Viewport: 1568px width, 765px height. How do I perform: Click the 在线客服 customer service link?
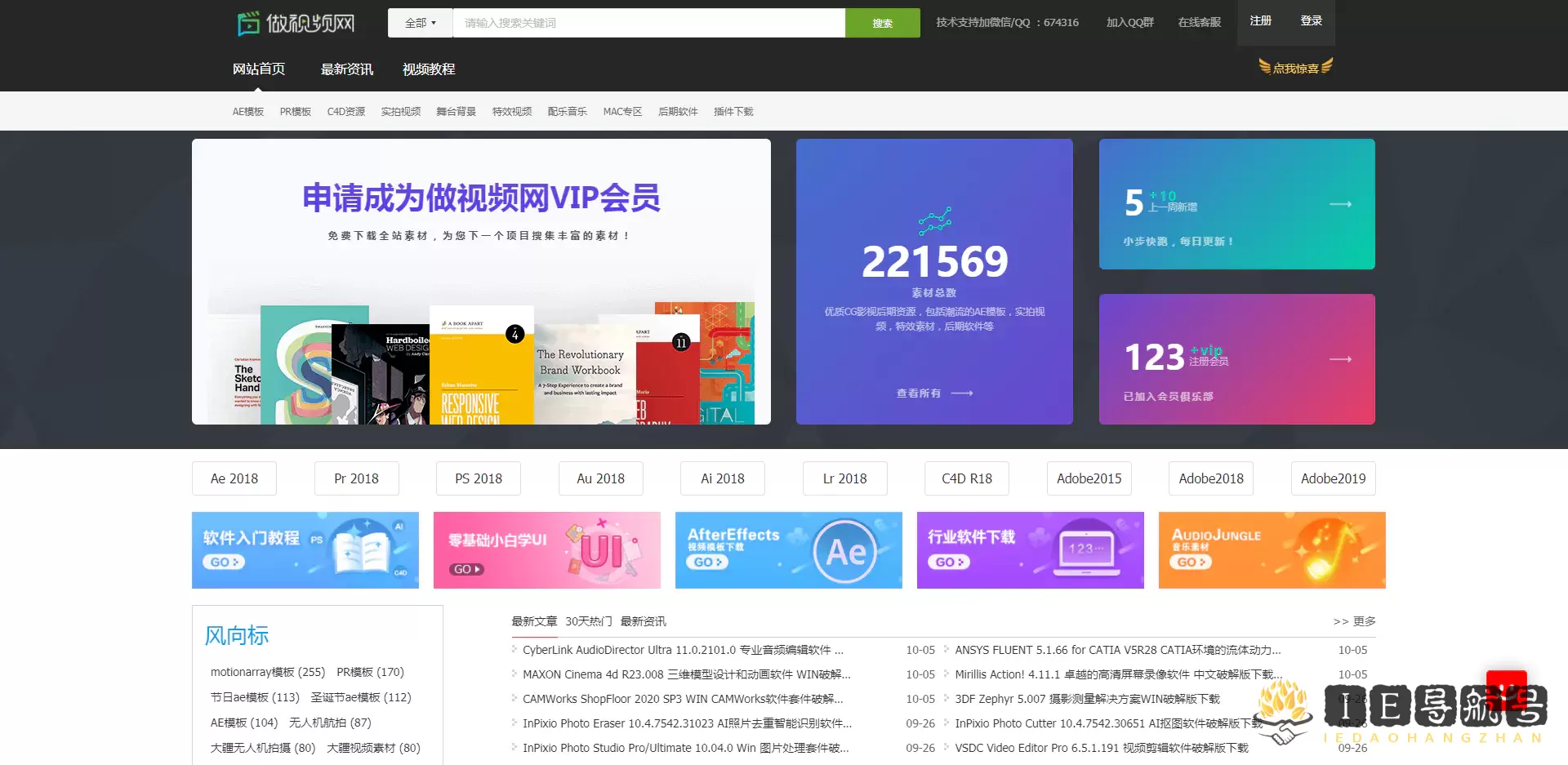(x=1198, y=23)
